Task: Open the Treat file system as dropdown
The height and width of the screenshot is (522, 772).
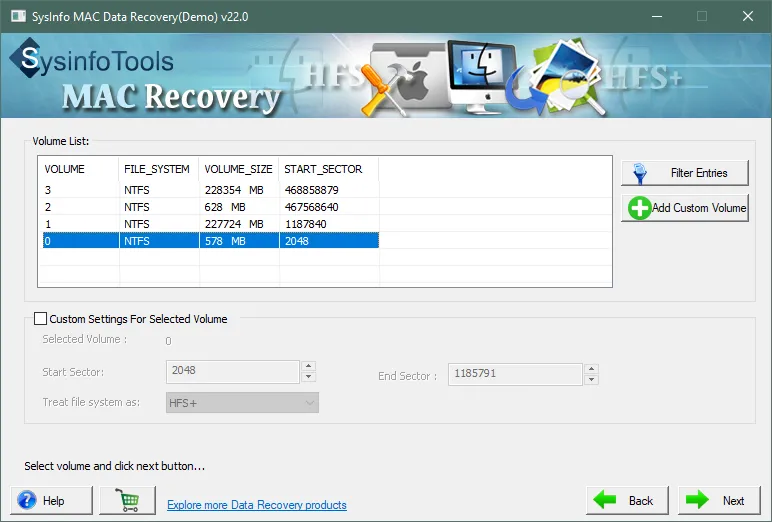Action: [242, 403]
